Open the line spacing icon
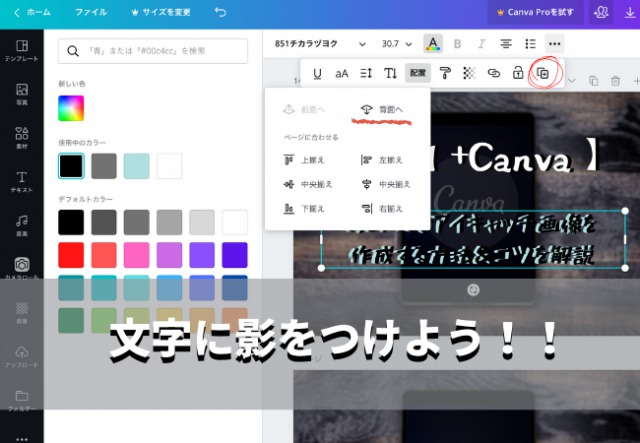This screenshot has width=640, height=443. tap(366, 73)
